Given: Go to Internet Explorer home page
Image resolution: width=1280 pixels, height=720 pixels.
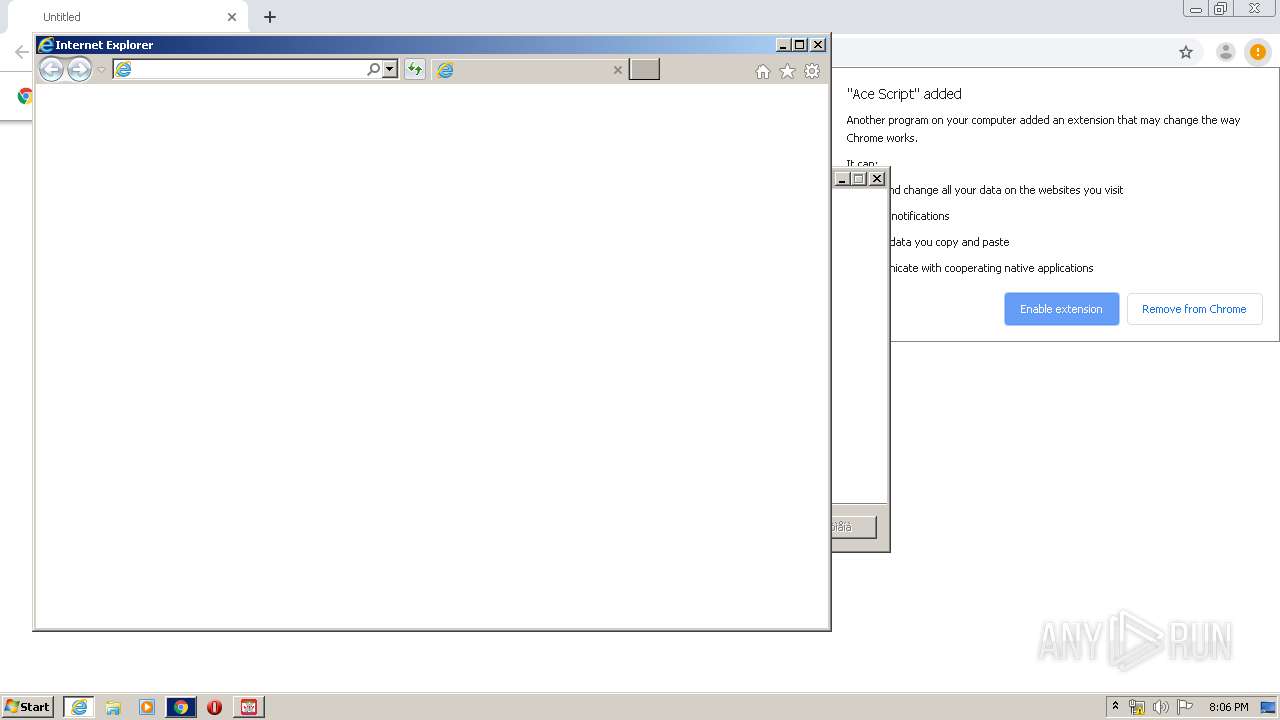Looking at the screenshot, I should pos(763,71).
